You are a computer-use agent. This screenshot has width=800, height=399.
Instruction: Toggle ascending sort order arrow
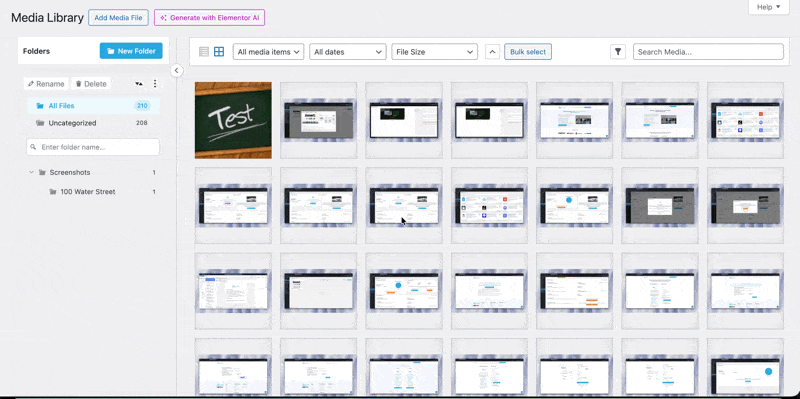click(x=492, y=52)
